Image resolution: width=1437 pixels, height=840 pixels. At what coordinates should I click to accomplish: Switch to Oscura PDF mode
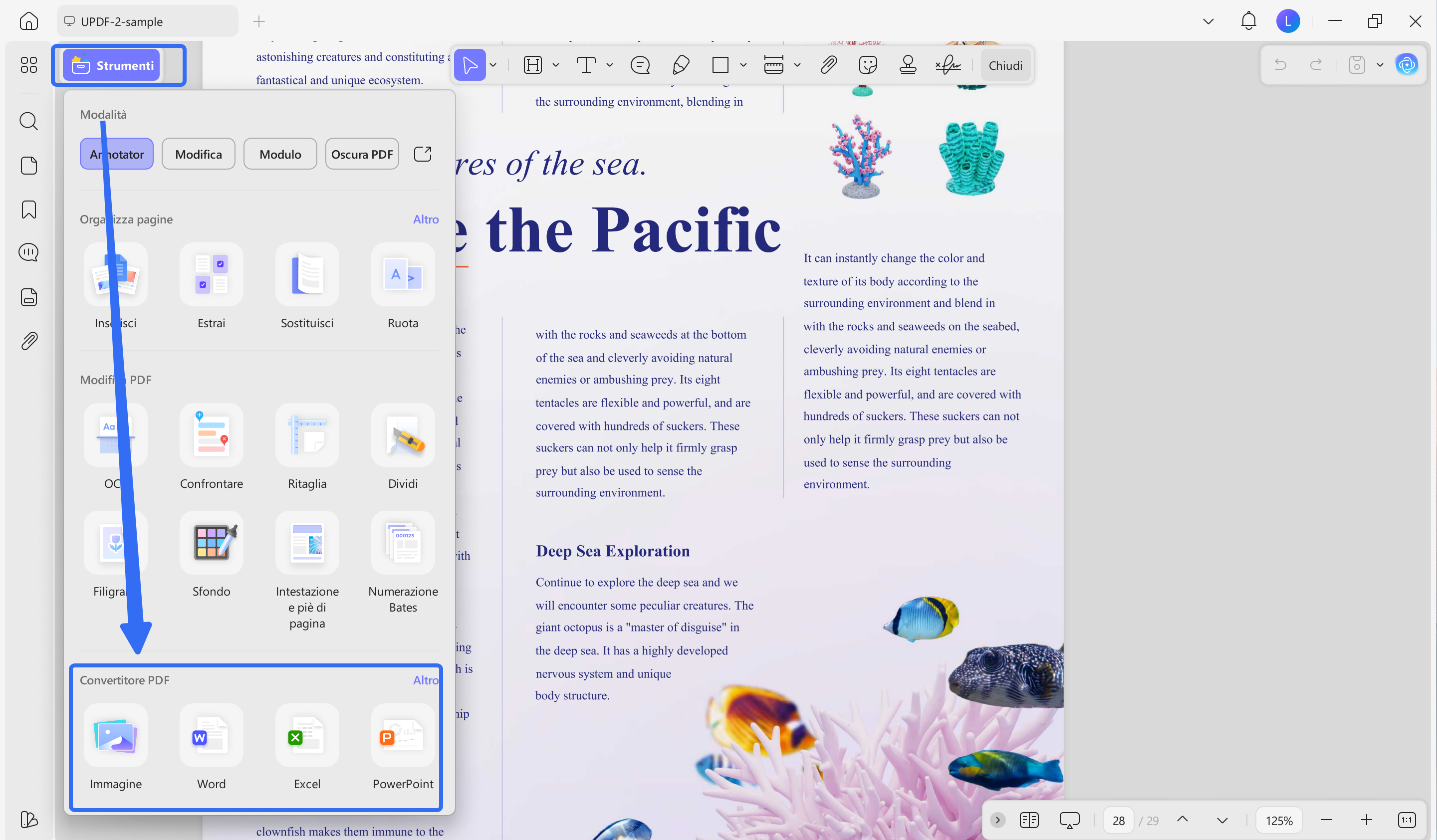[362, 154]
